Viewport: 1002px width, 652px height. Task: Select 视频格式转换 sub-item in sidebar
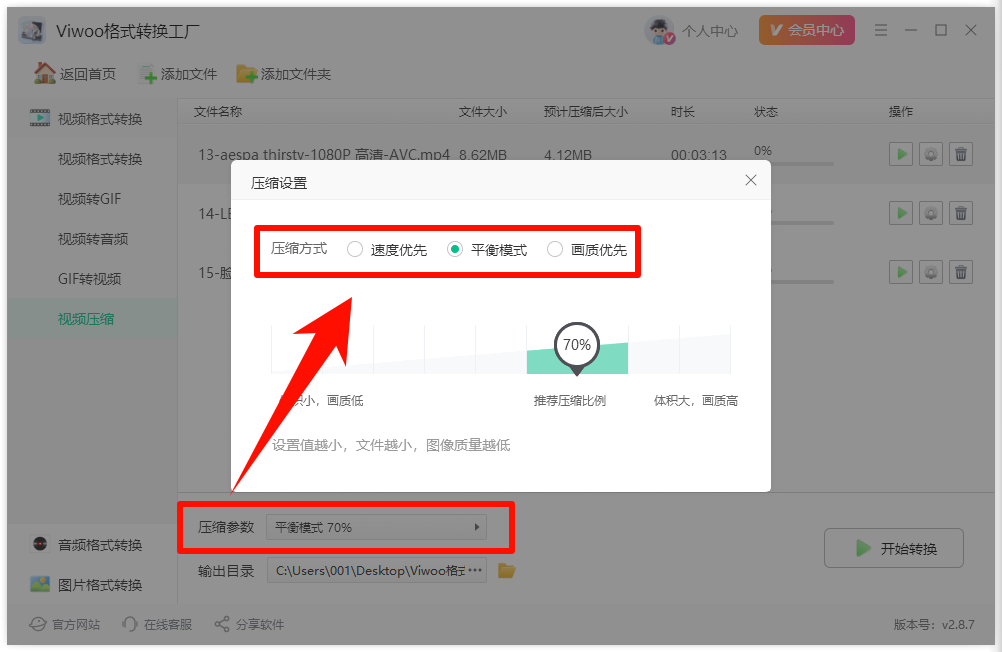(x=100, y=159)
